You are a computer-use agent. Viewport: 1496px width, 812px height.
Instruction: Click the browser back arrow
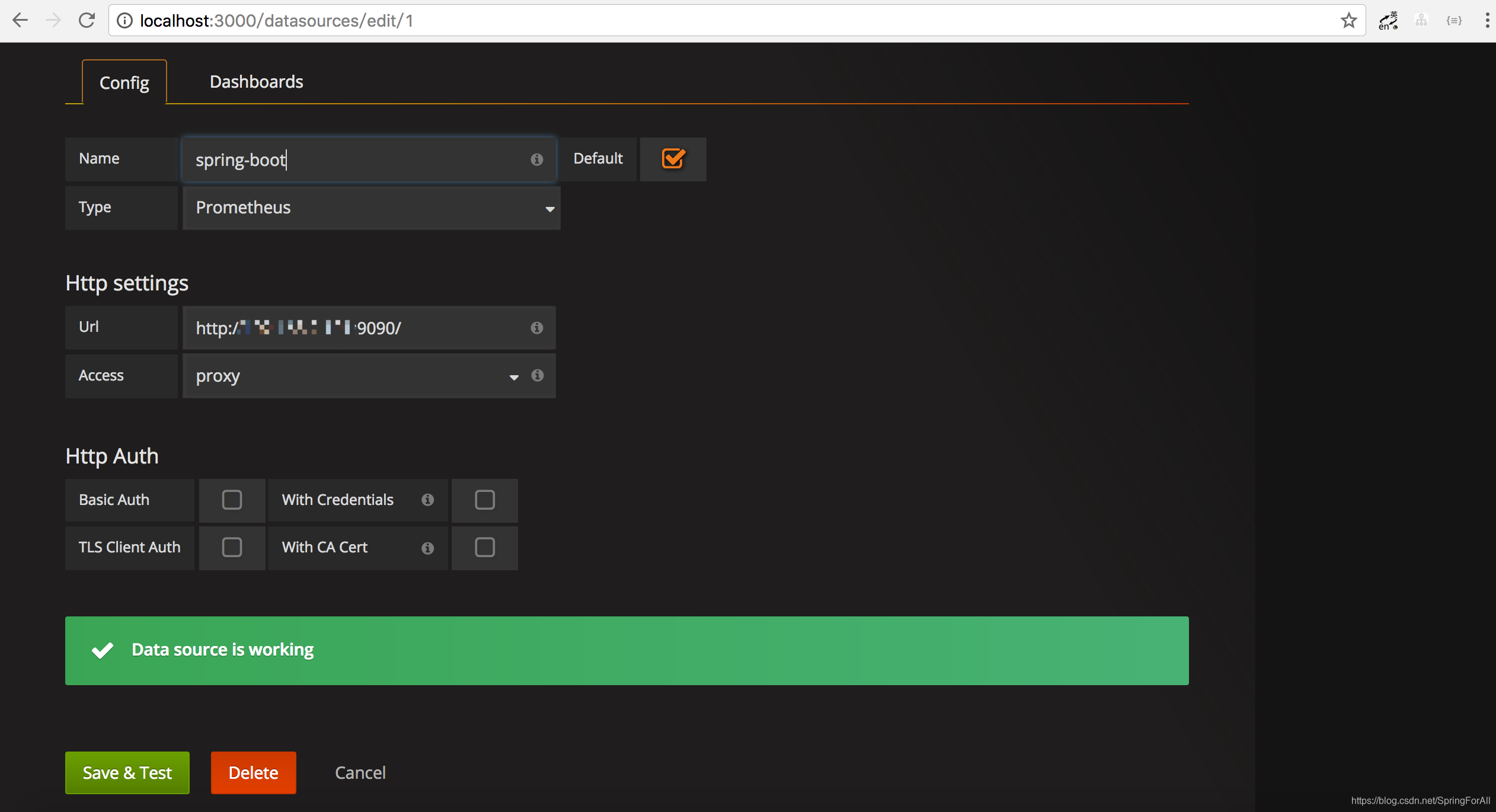coord(21,21)
